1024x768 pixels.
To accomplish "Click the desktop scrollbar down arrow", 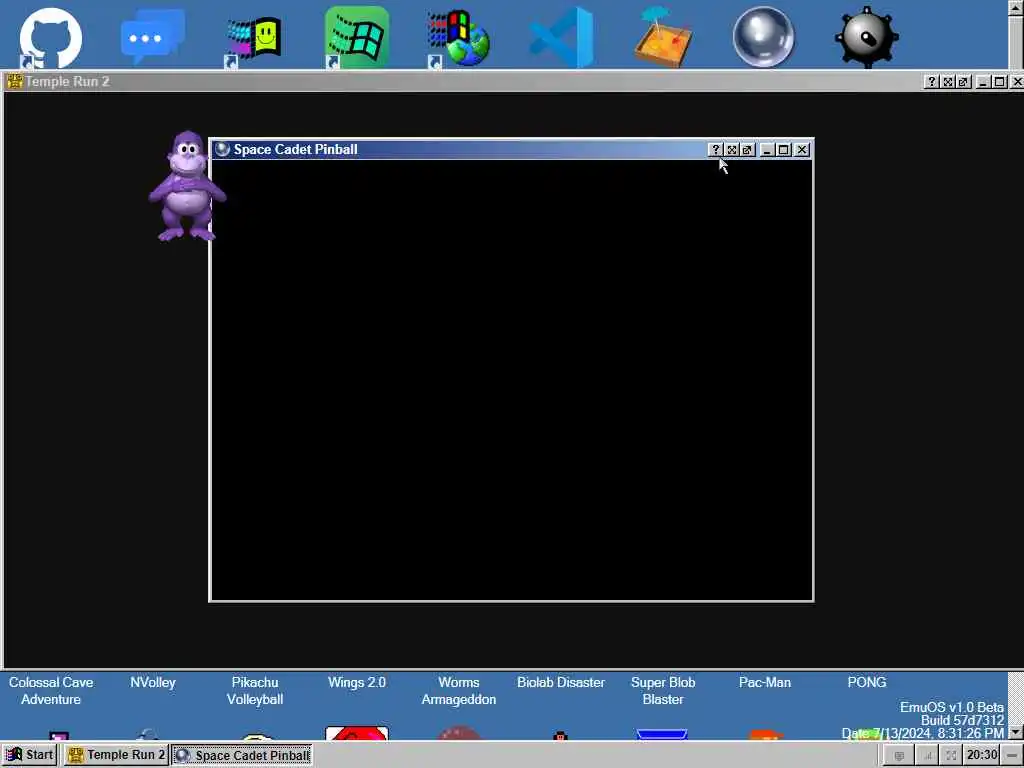I will coord(1016,731).
